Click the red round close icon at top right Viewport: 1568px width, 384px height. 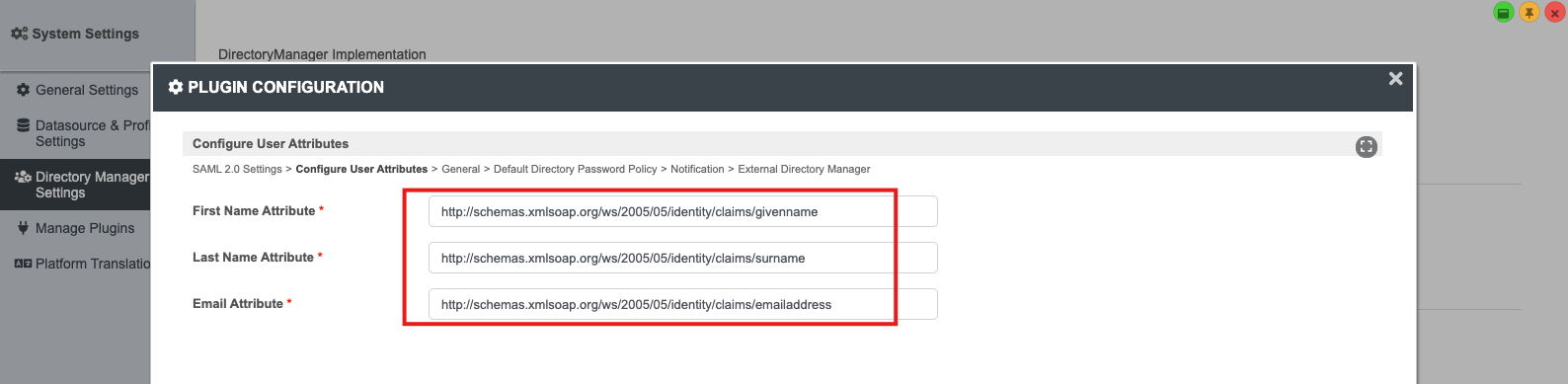[x=1555, y=13]
